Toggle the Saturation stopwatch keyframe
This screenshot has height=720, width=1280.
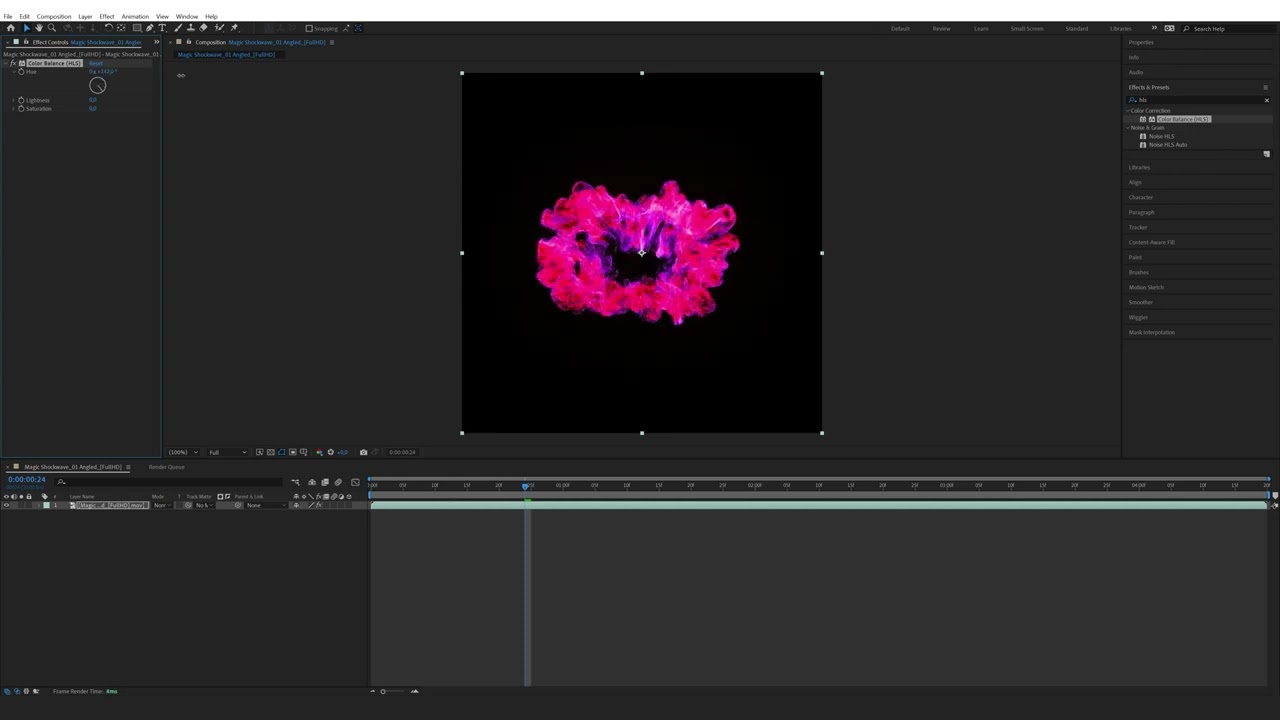coord(21,108)
